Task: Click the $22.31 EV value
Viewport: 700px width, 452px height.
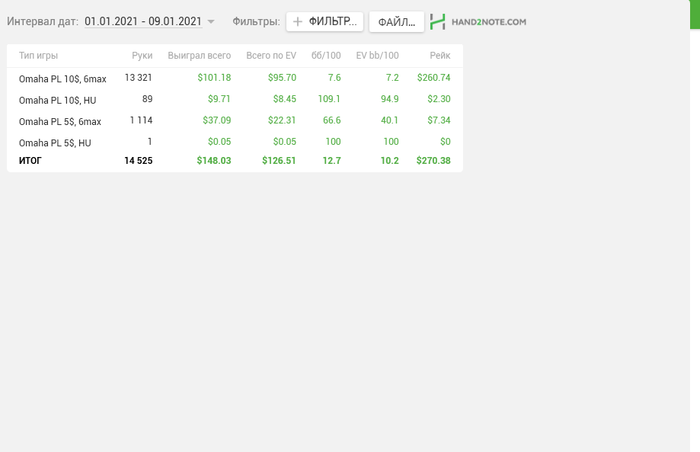Action: [282, 120]
